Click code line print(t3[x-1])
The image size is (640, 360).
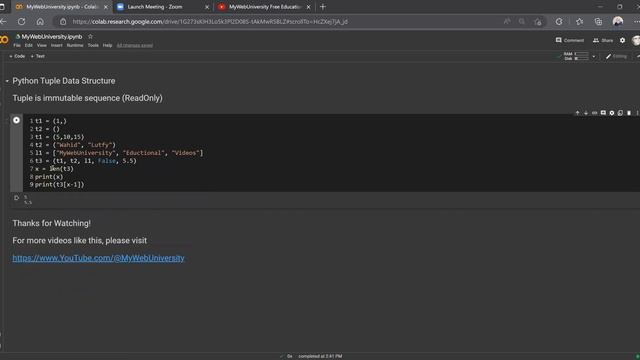click(60, 184)
